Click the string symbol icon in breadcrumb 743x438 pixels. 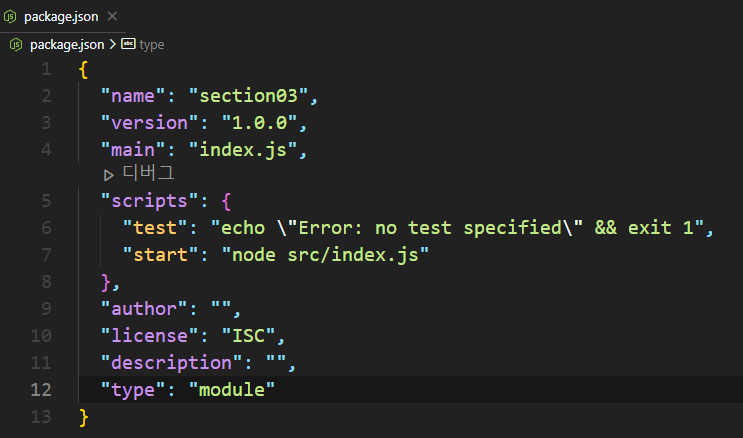128,44
